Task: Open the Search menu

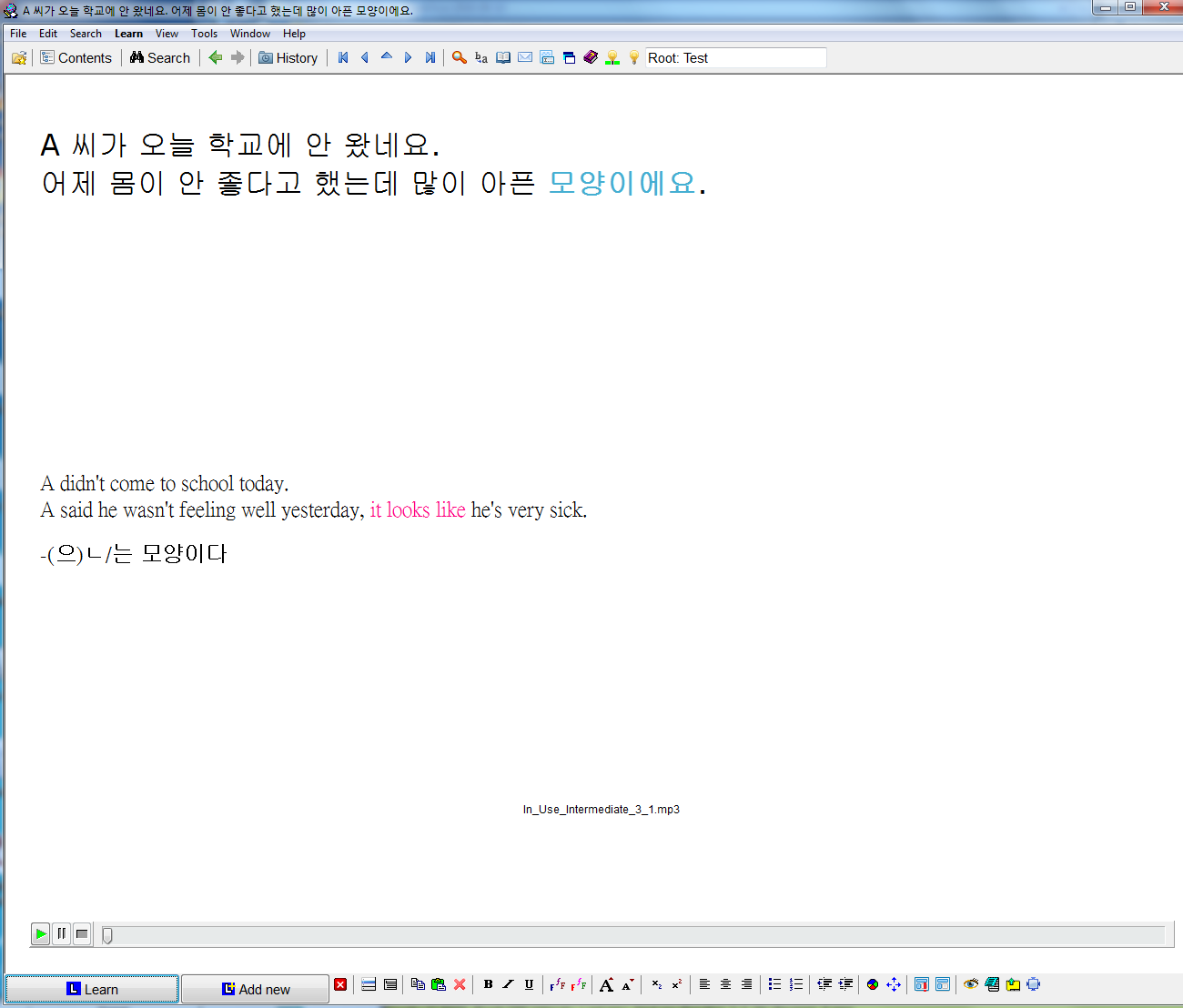Action: pyautogui.click(x=86, y=34)
